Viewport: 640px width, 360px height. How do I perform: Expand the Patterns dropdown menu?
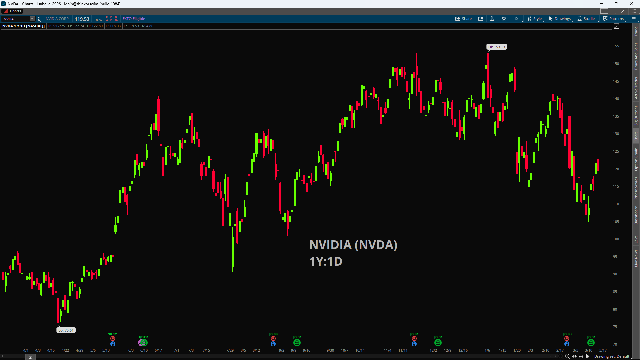[x=614, y=19]
